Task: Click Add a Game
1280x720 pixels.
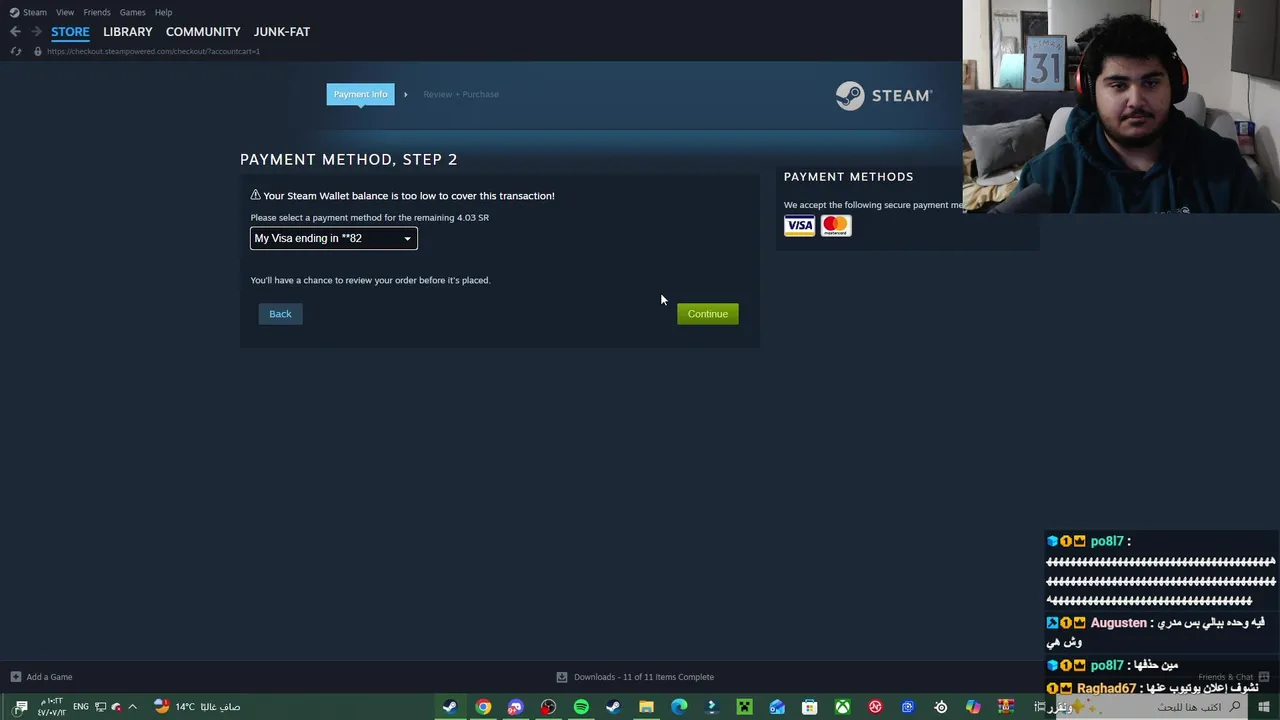Action: 41,677
